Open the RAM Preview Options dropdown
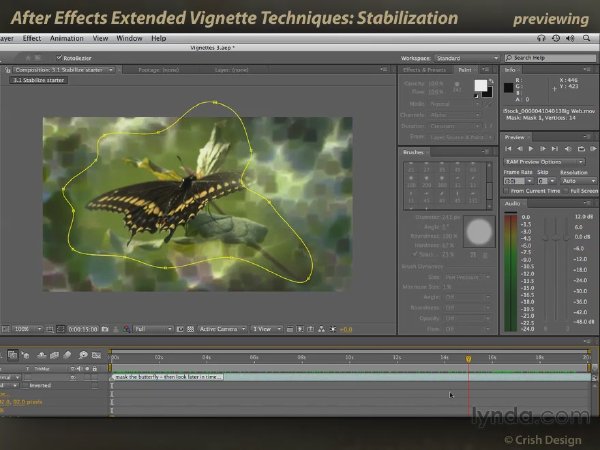The height and width of the screenshot is (450, 600). pyautogui.click(x=544, y=162)
